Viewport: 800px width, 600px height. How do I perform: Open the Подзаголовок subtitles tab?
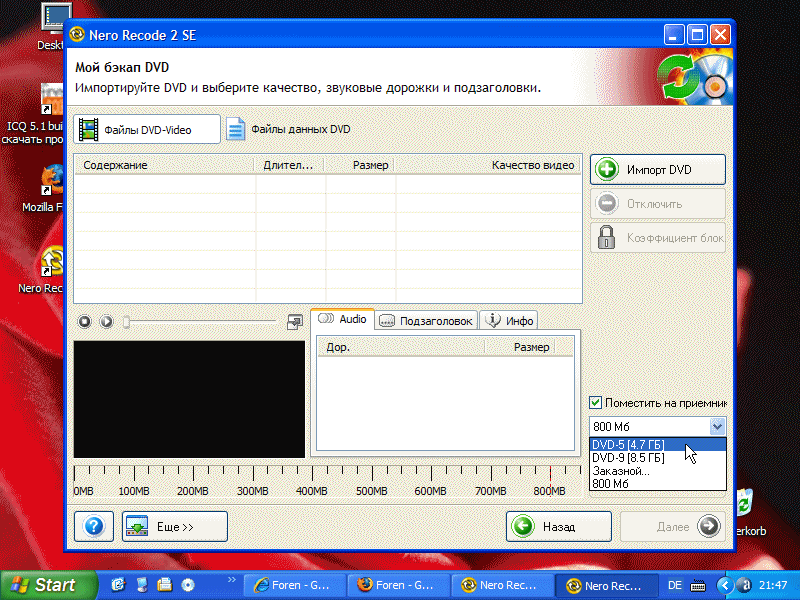click(x=427, y=321)
